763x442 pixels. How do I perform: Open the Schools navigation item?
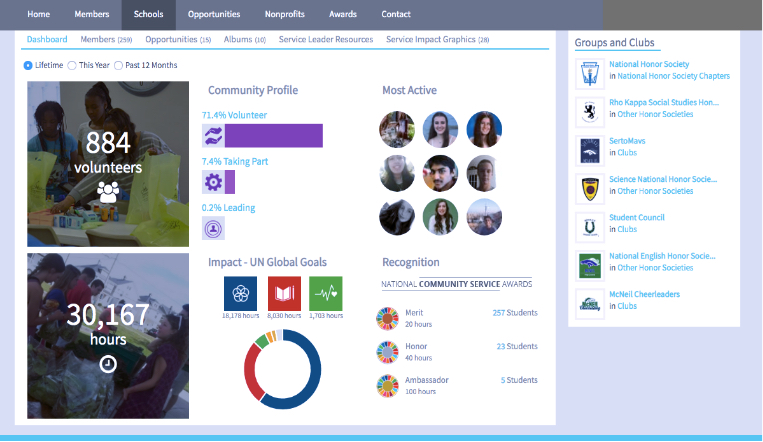point(148,15)
